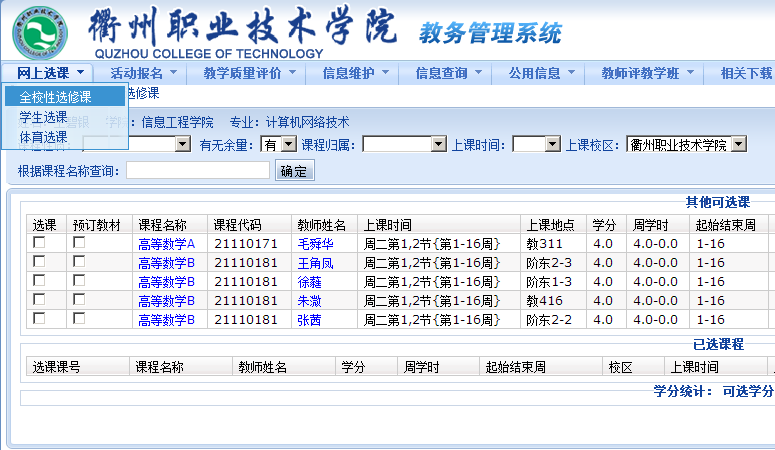Open the 活动报名 menu
Image resolution: width=775 pixels, height=450 pixels.
pos(142,73)
